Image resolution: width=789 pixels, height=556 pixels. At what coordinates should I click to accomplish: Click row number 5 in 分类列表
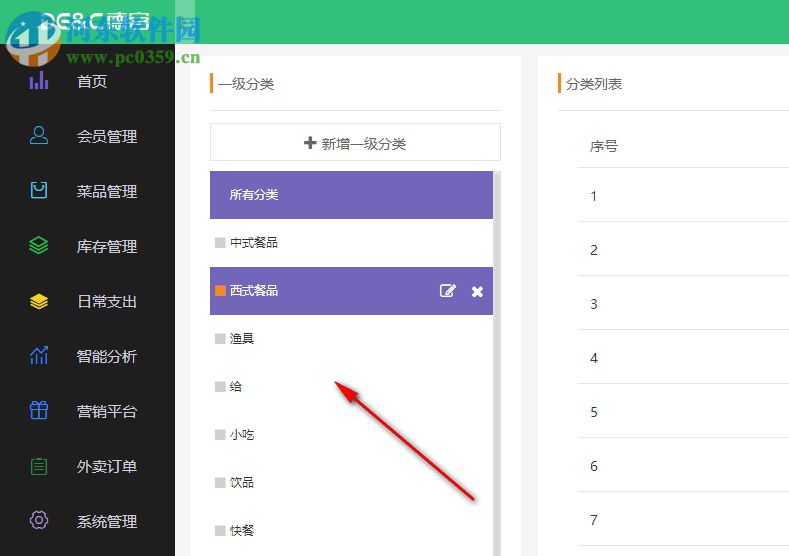[594, 412]
